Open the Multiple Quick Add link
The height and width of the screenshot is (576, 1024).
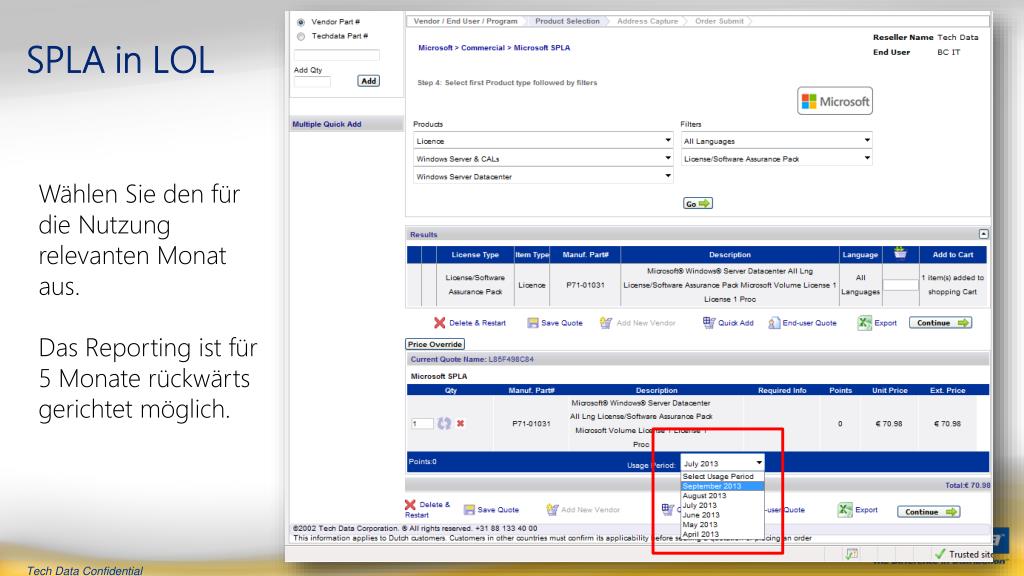pos(327,124)
